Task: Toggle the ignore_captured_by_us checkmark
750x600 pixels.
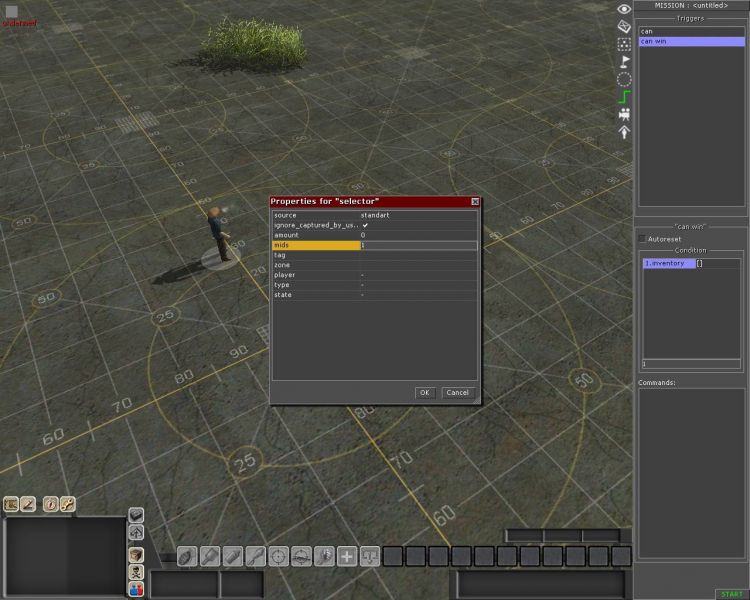Action: 365,225
